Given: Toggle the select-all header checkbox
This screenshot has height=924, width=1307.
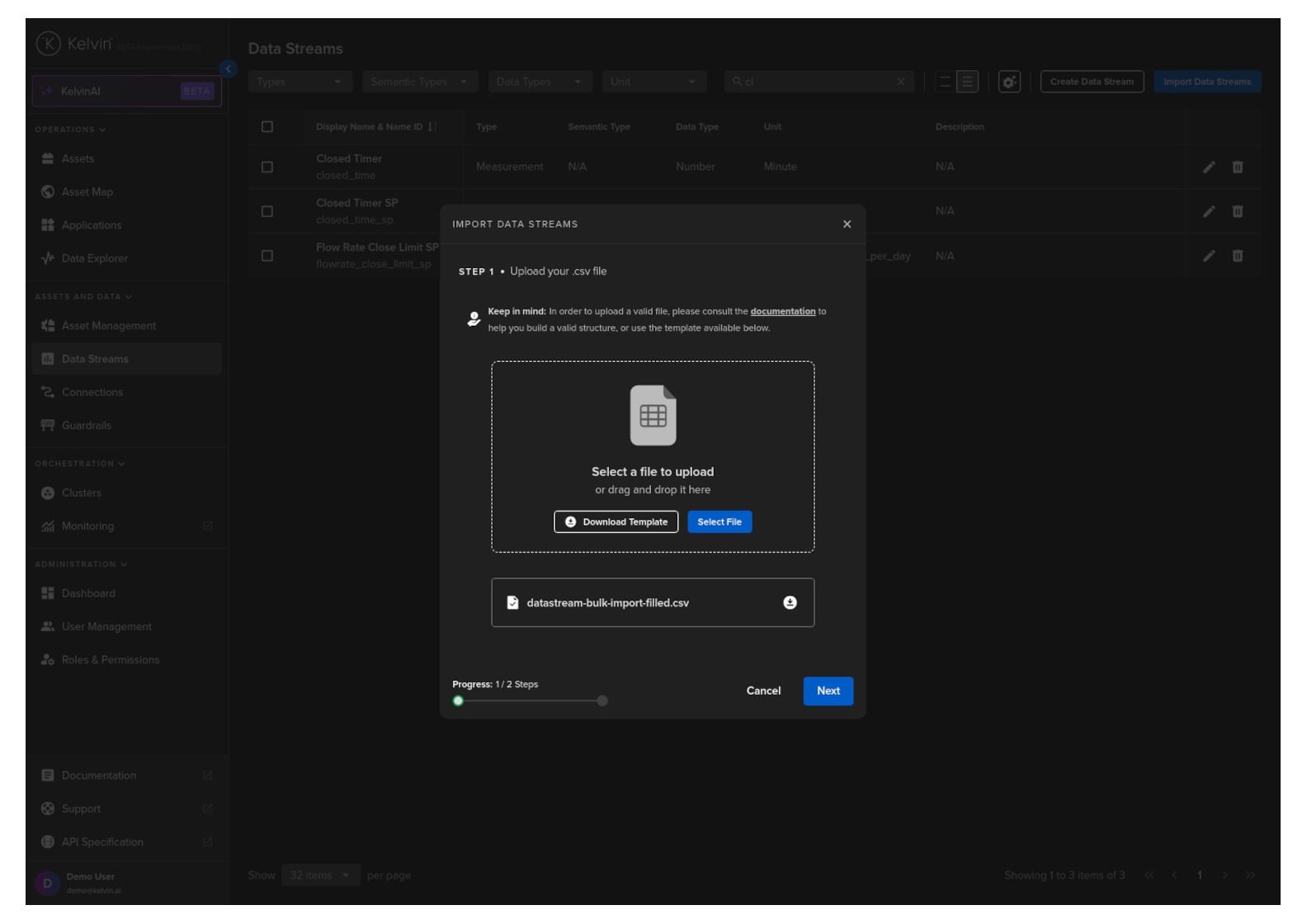Looking at the screenshot, I should pos(267,127).
